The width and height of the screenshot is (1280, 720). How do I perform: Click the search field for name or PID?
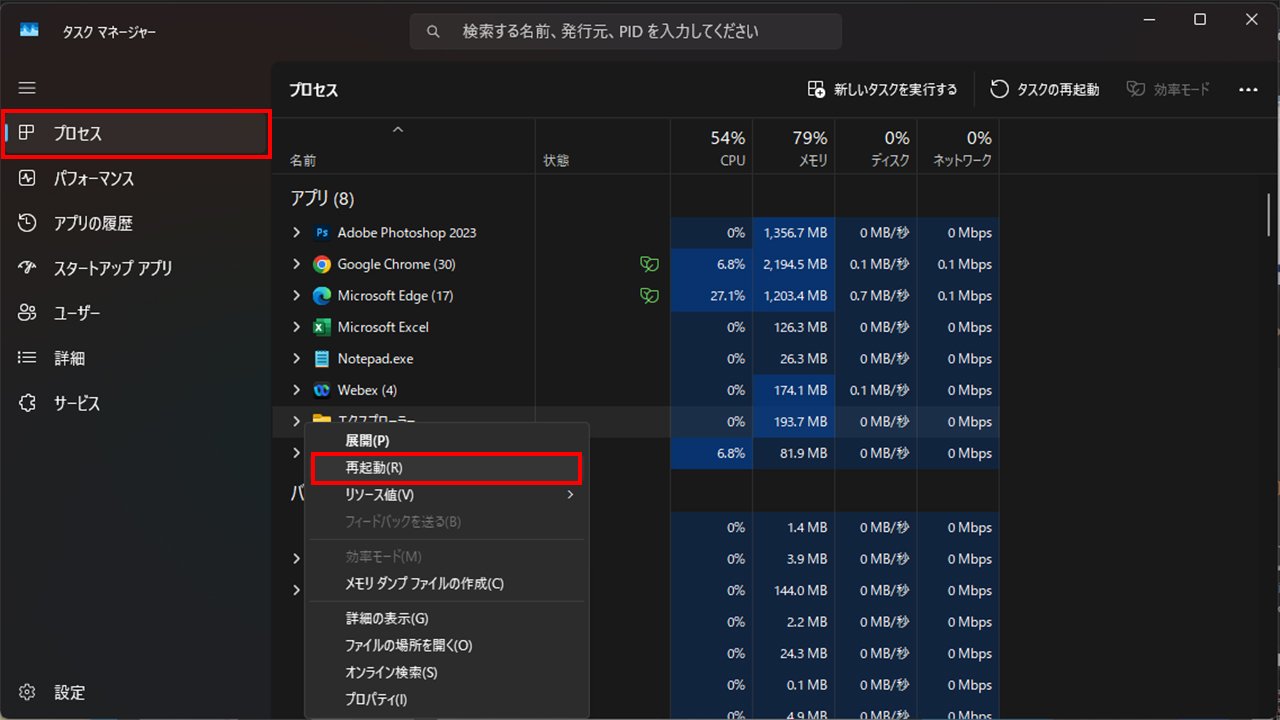point(625,31)
